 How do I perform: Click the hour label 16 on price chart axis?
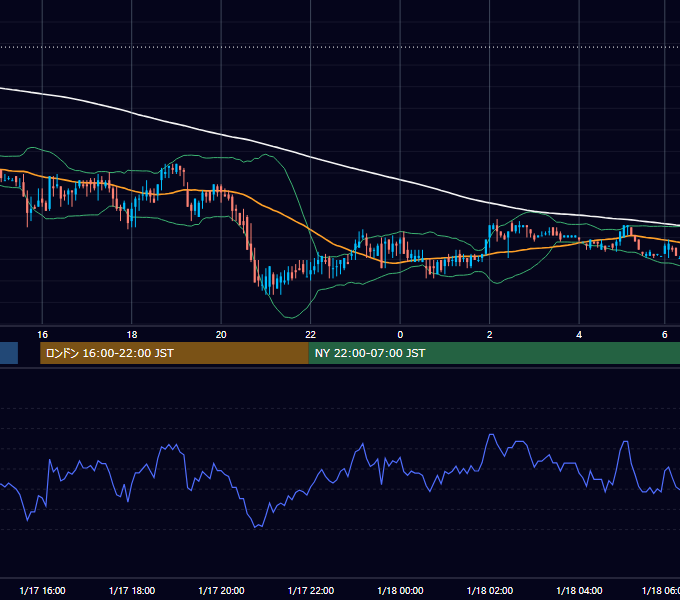(x=42, y=334)
